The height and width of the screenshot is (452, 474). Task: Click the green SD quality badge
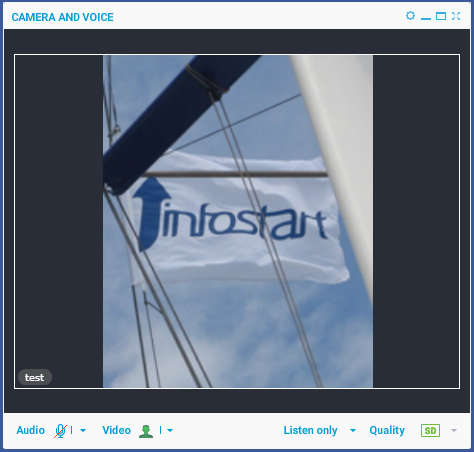430,431
